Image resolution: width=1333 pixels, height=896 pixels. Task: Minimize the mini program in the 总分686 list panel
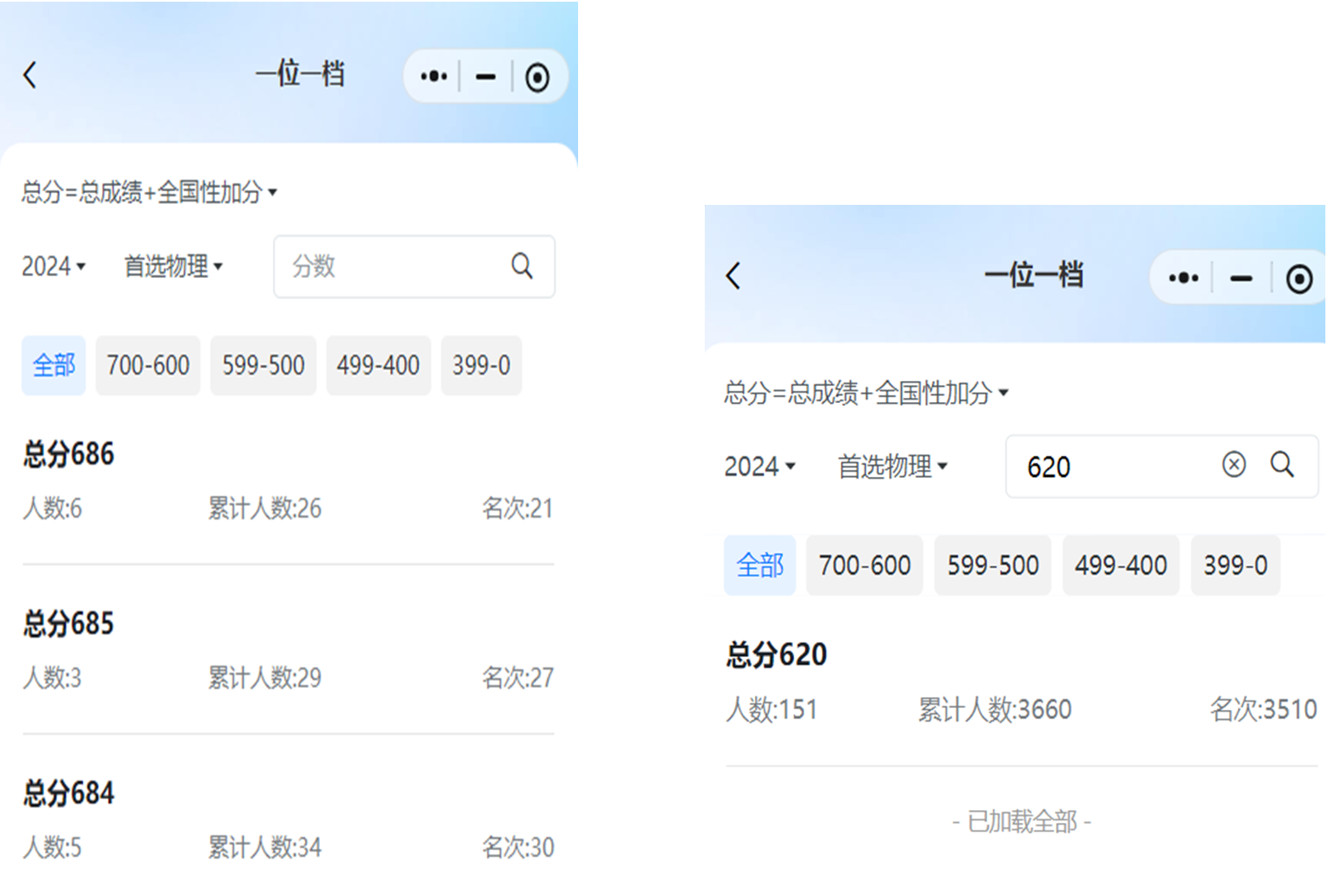click(x=485, y=77)
